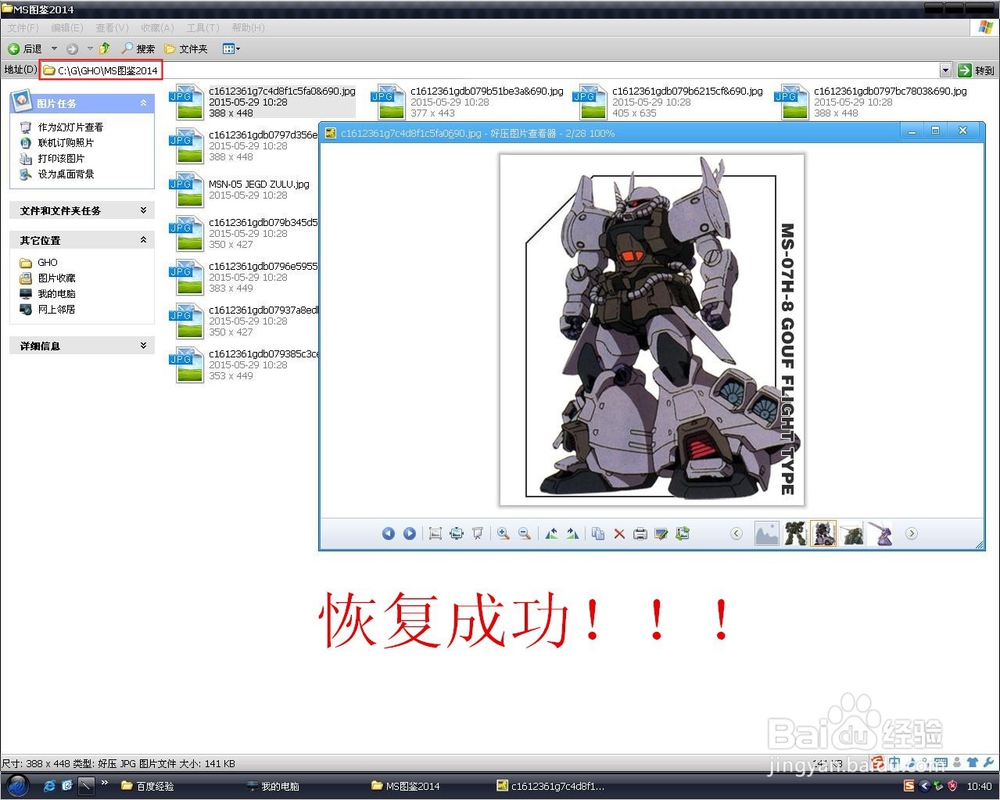Open 我的电脑 in the sidebar
Viewport: 1000px width, 800px height.
coord(56,293)
